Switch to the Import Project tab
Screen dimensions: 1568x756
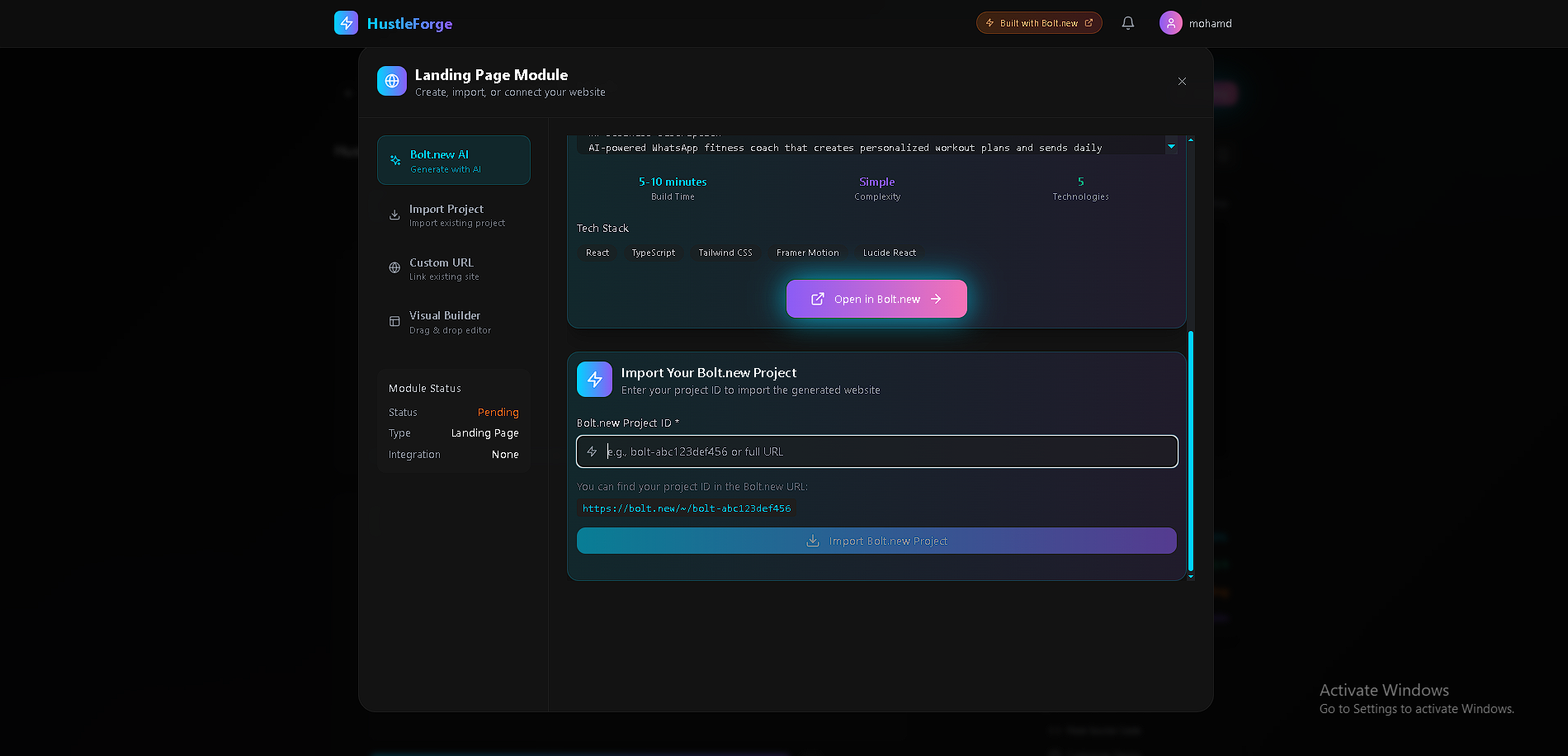pyautogui.click(x=454, y=215)
